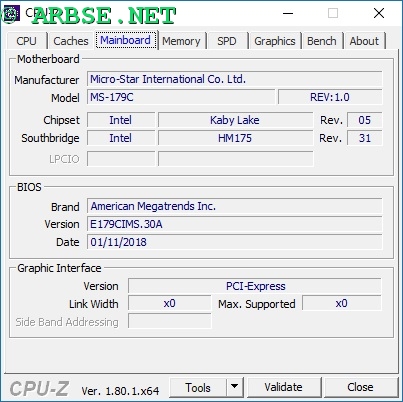Click the Chipset vendor Intel field
Viewport: 403px width, 402px height.
121,120
